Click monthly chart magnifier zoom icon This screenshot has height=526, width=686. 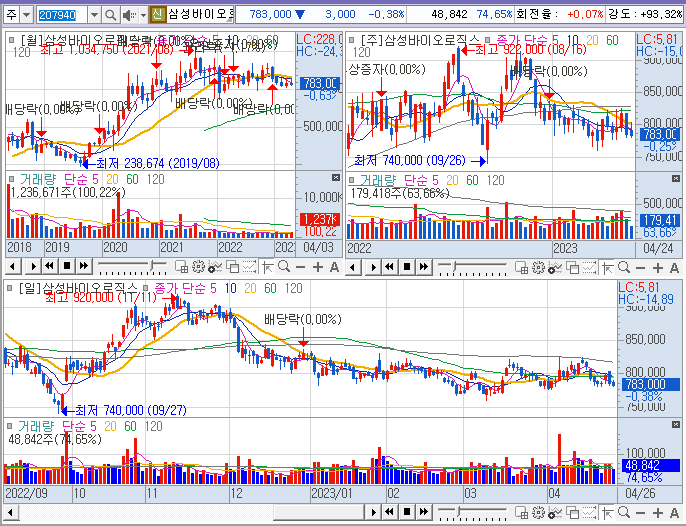284,267
